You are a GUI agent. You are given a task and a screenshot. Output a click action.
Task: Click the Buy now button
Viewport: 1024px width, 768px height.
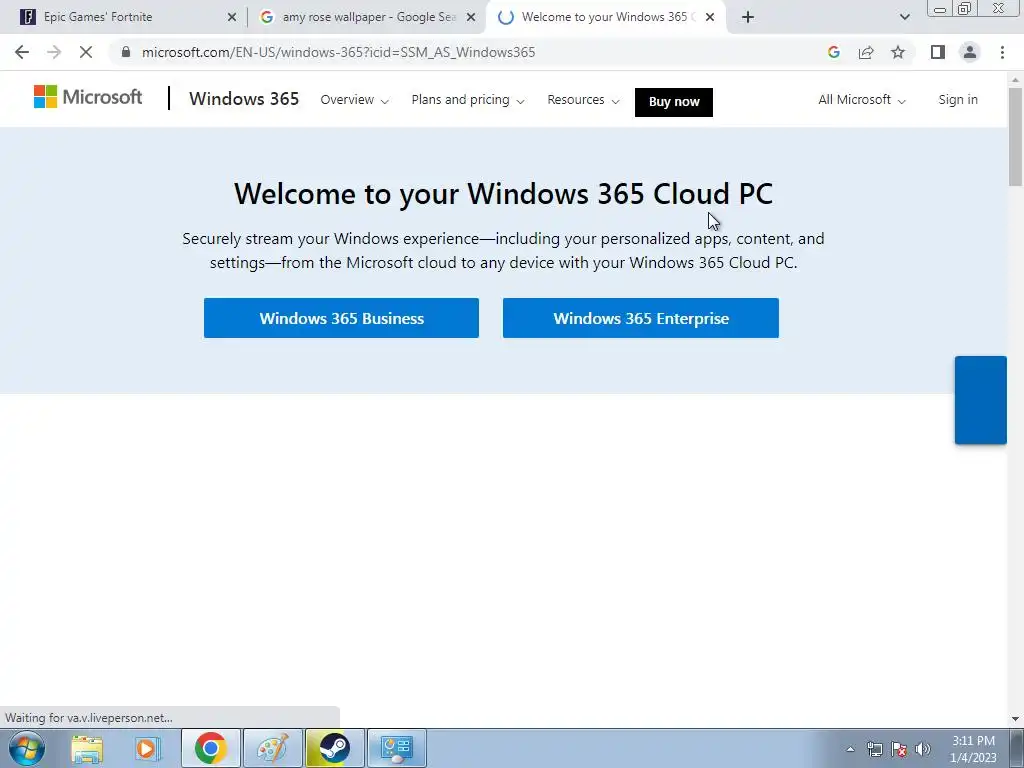pyautogui.click(x=674, y=102)
